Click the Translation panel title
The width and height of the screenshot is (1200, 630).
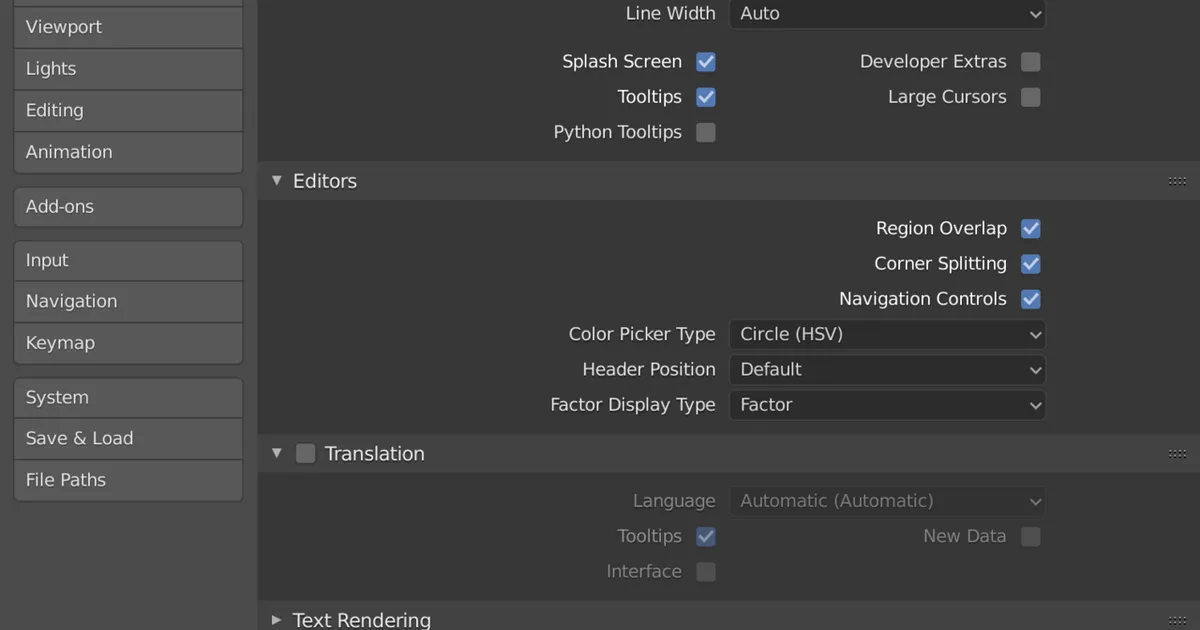tap(375, 454)
